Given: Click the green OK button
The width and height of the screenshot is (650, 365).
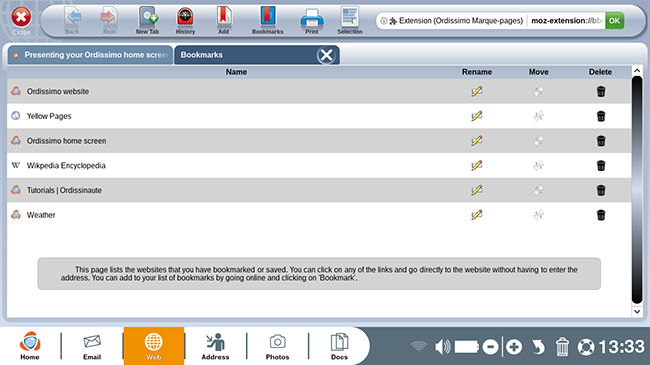Looking at the screenshot, I should 614,21.
